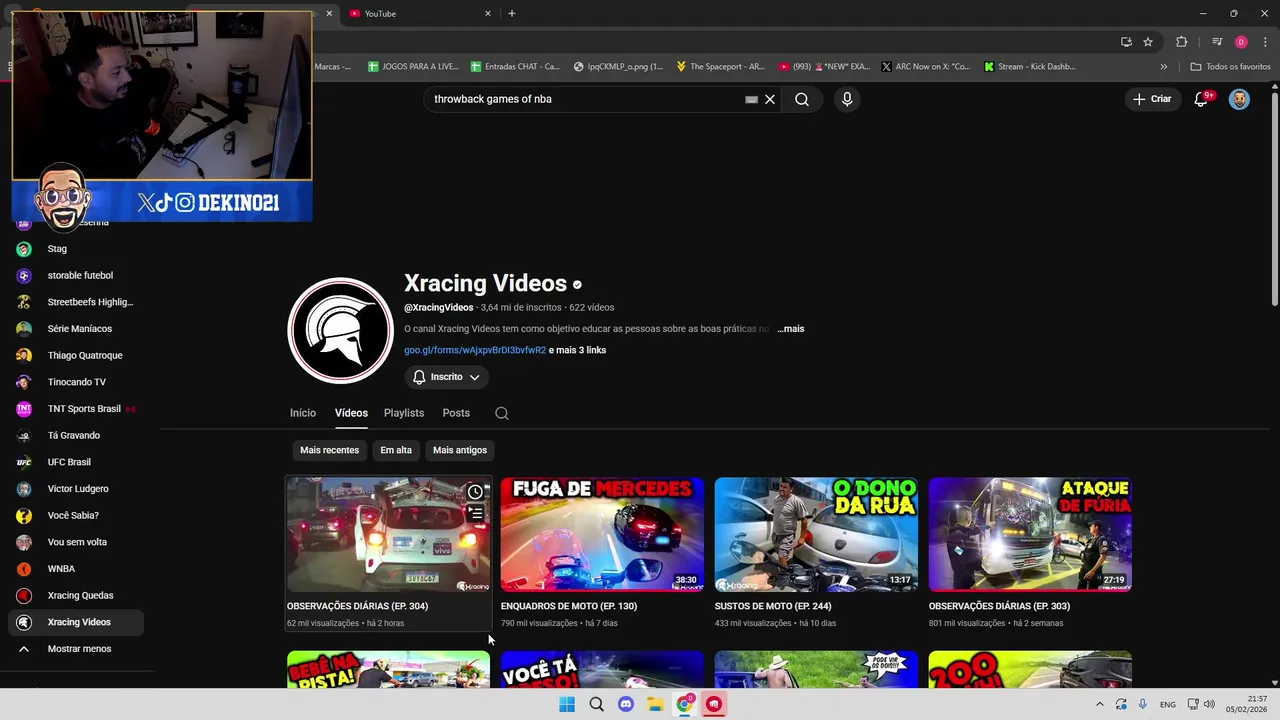Open the ATAQUE DE FÚRIA video thumbnail
The width and height of the screenshot is (1280, 720).
(1030, 534)
